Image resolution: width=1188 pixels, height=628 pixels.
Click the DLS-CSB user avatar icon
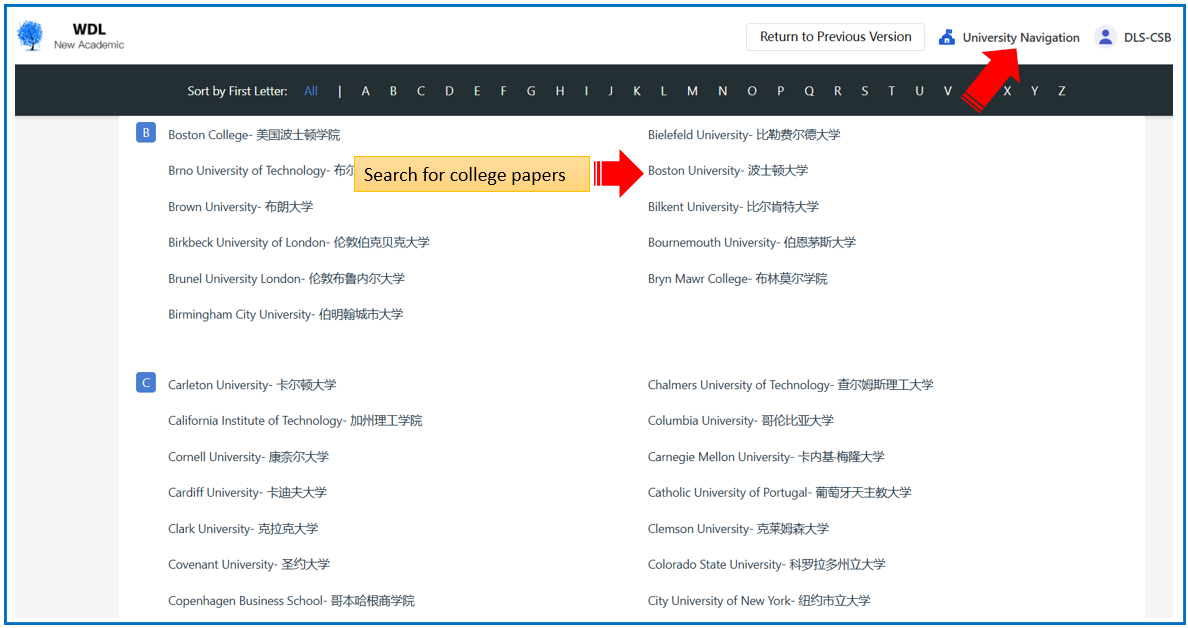1105,37
